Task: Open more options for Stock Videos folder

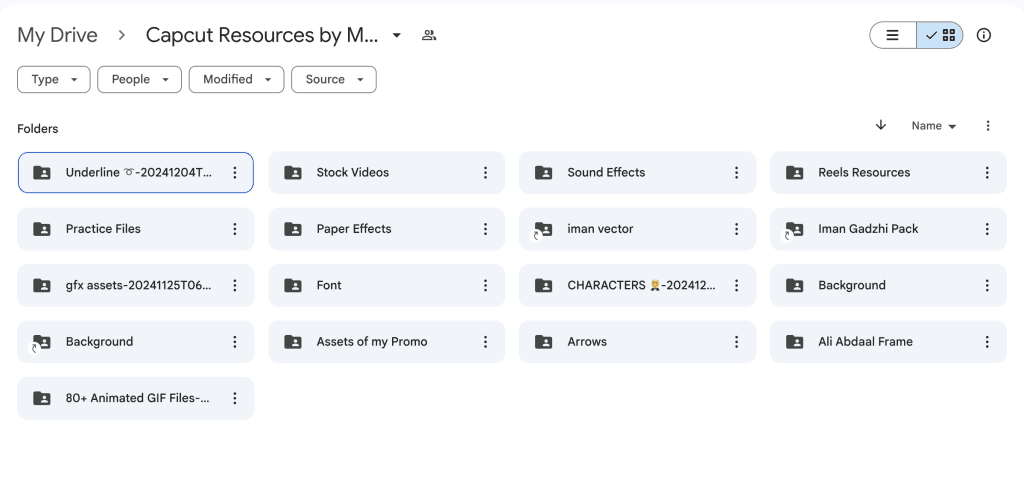Action: tap(485, 173)
